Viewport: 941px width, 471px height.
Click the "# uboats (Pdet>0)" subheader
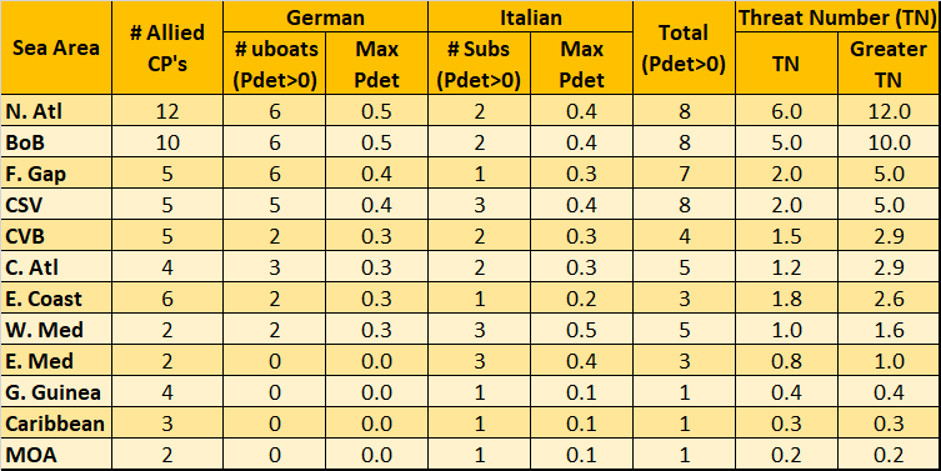274,64
